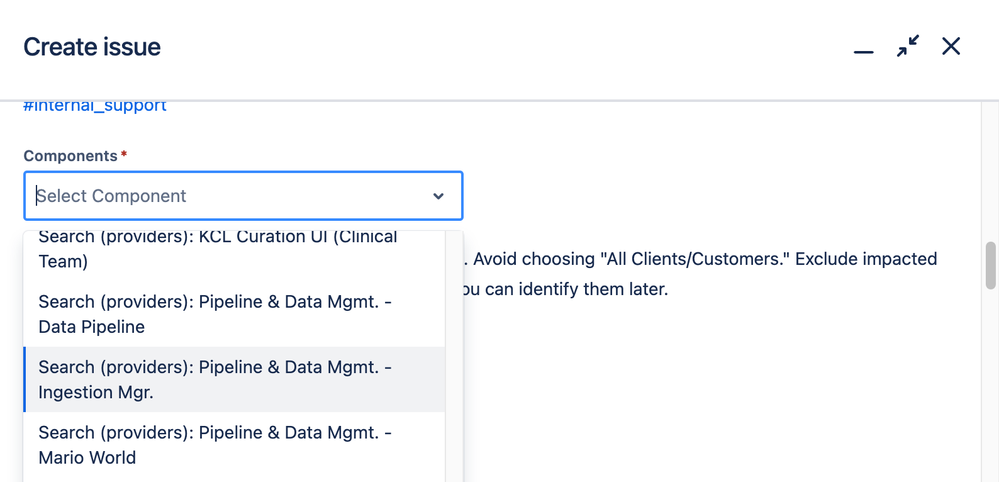Pick the highlighted Ingestion Mgr. component
The width and height of the screenshot is (999, 482).
click(215, 380)
